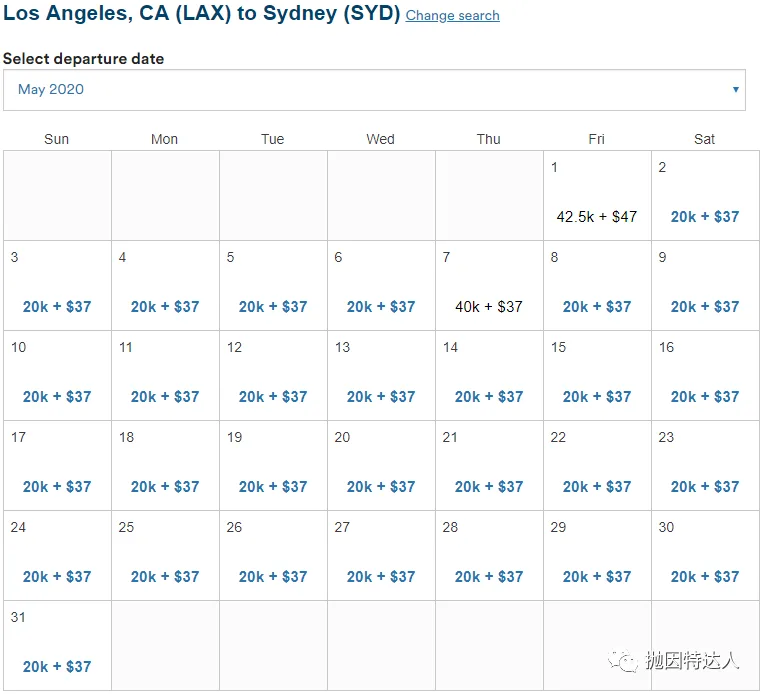764x694 pixels.
Task: Choose departure on May 25
Action: point(165,577)
